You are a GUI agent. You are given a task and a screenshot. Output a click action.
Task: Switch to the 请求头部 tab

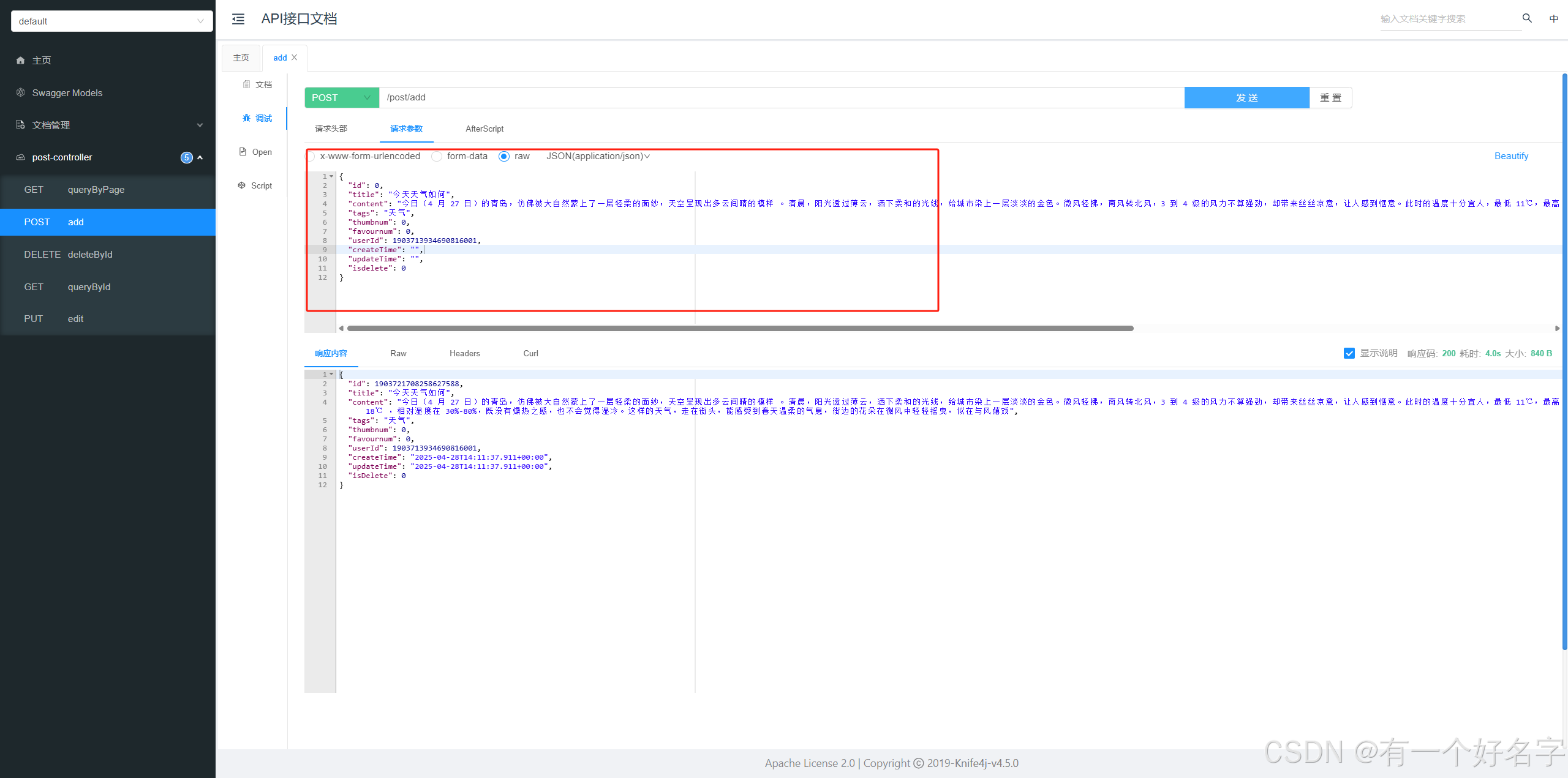click(x=331, y=129)
